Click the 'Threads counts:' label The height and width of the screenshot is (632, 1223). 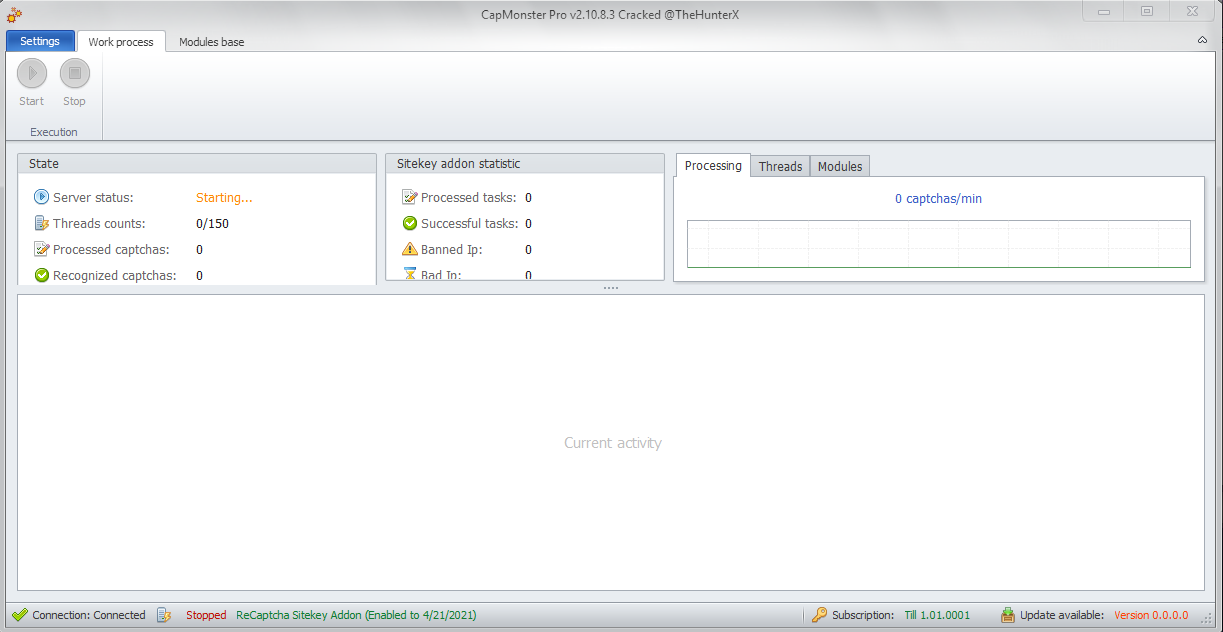99,224
